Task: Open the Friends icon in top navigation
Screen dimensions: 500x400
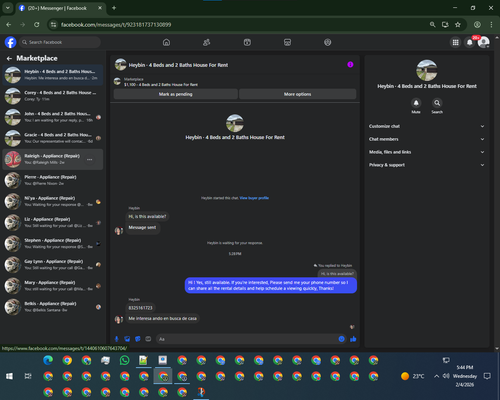Action: [x=207, y=42]
